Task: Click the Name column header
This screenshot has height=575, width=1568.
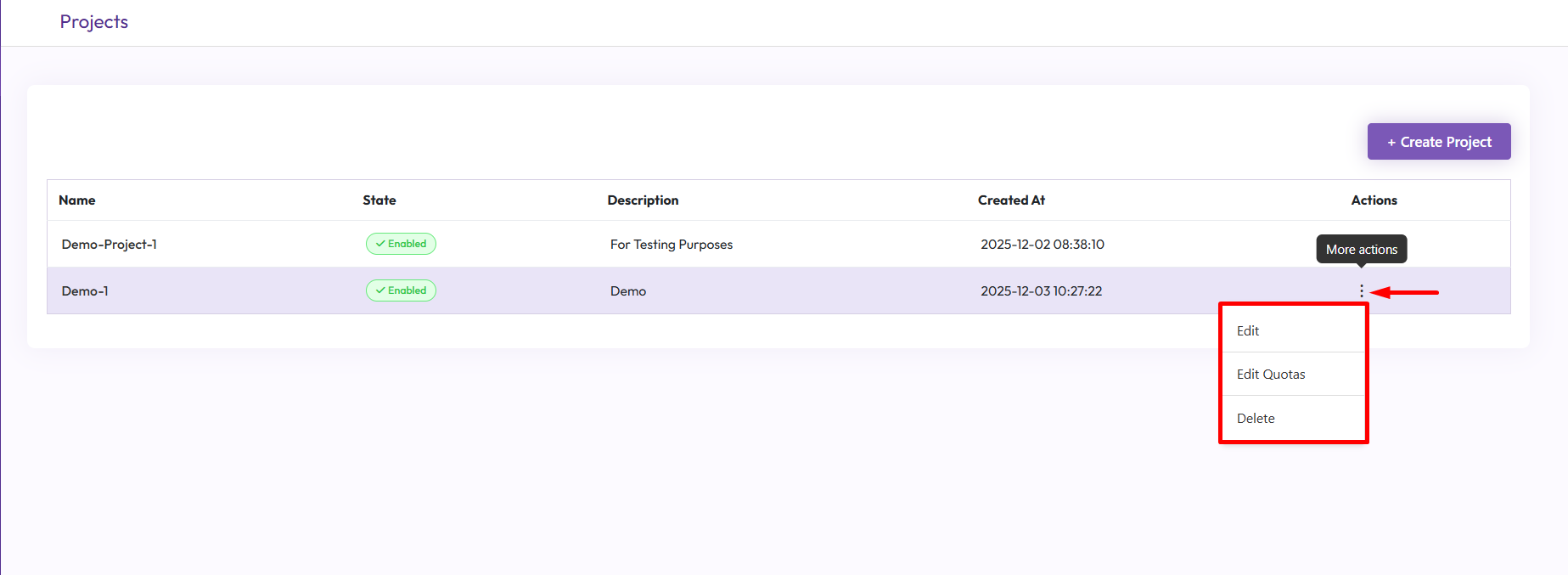Action: [77, 200]
